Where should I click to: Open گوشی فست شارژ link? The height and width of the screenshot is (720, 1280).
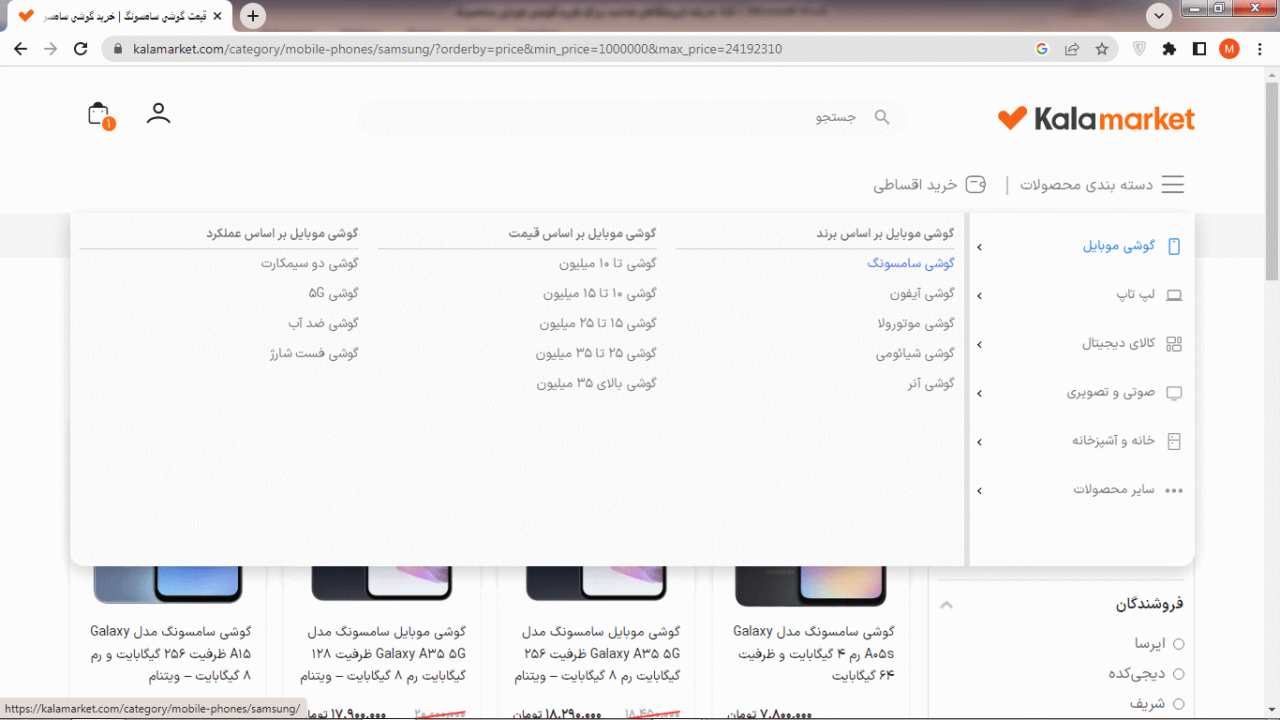(x=314, y=353)
